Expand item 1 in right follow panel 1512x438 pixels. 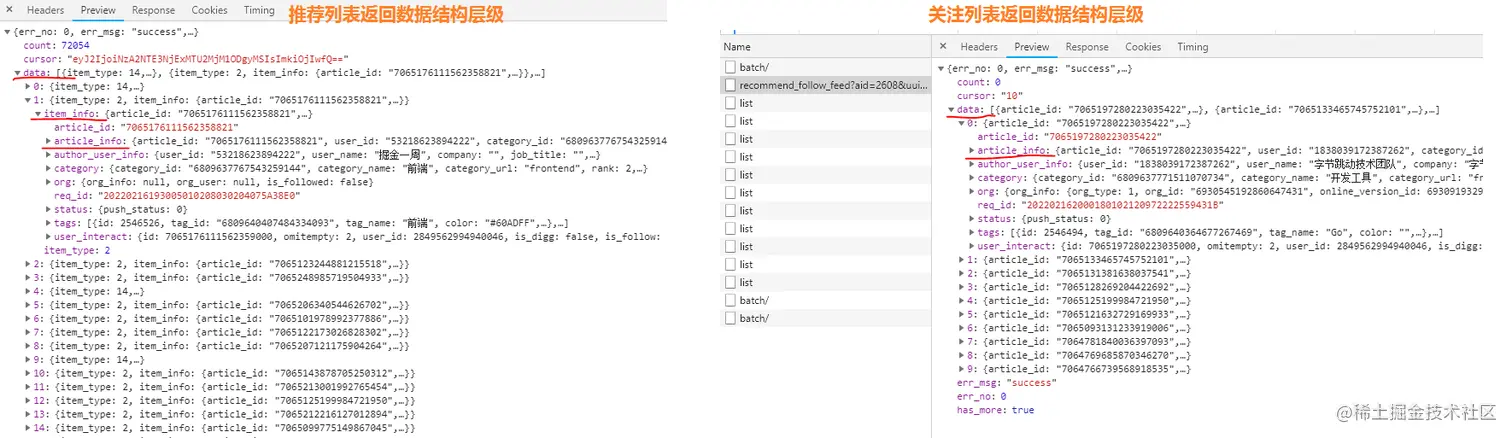961,260
